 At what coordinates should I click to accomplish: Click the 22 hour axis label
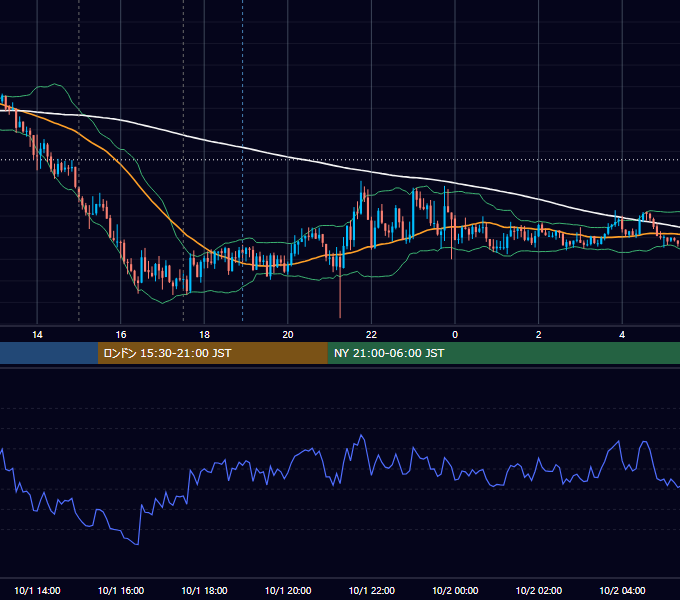(x=371, y=335)
